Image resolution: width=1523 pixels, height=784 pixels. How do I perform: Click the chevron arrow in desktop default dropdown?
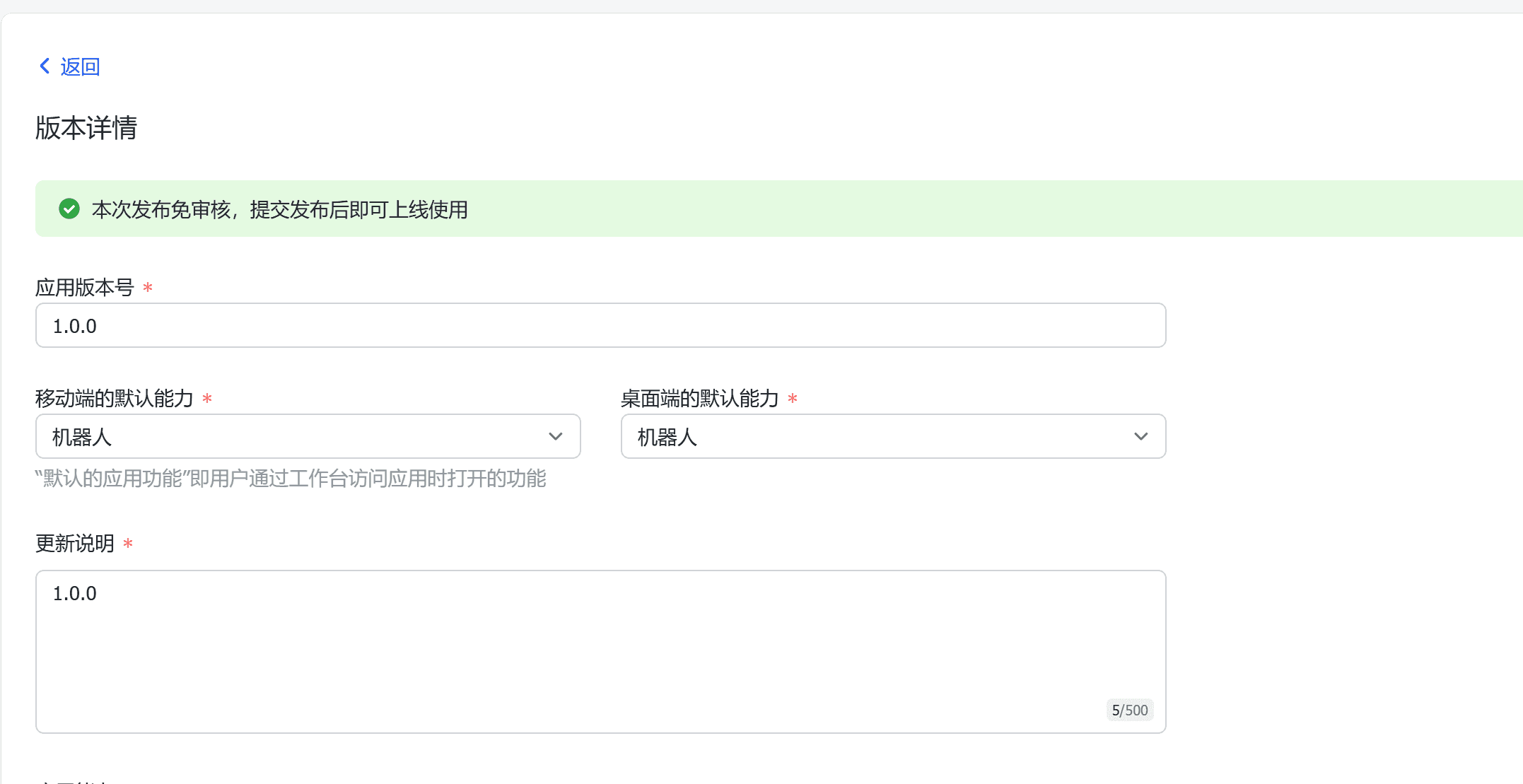click(1140, 437)
